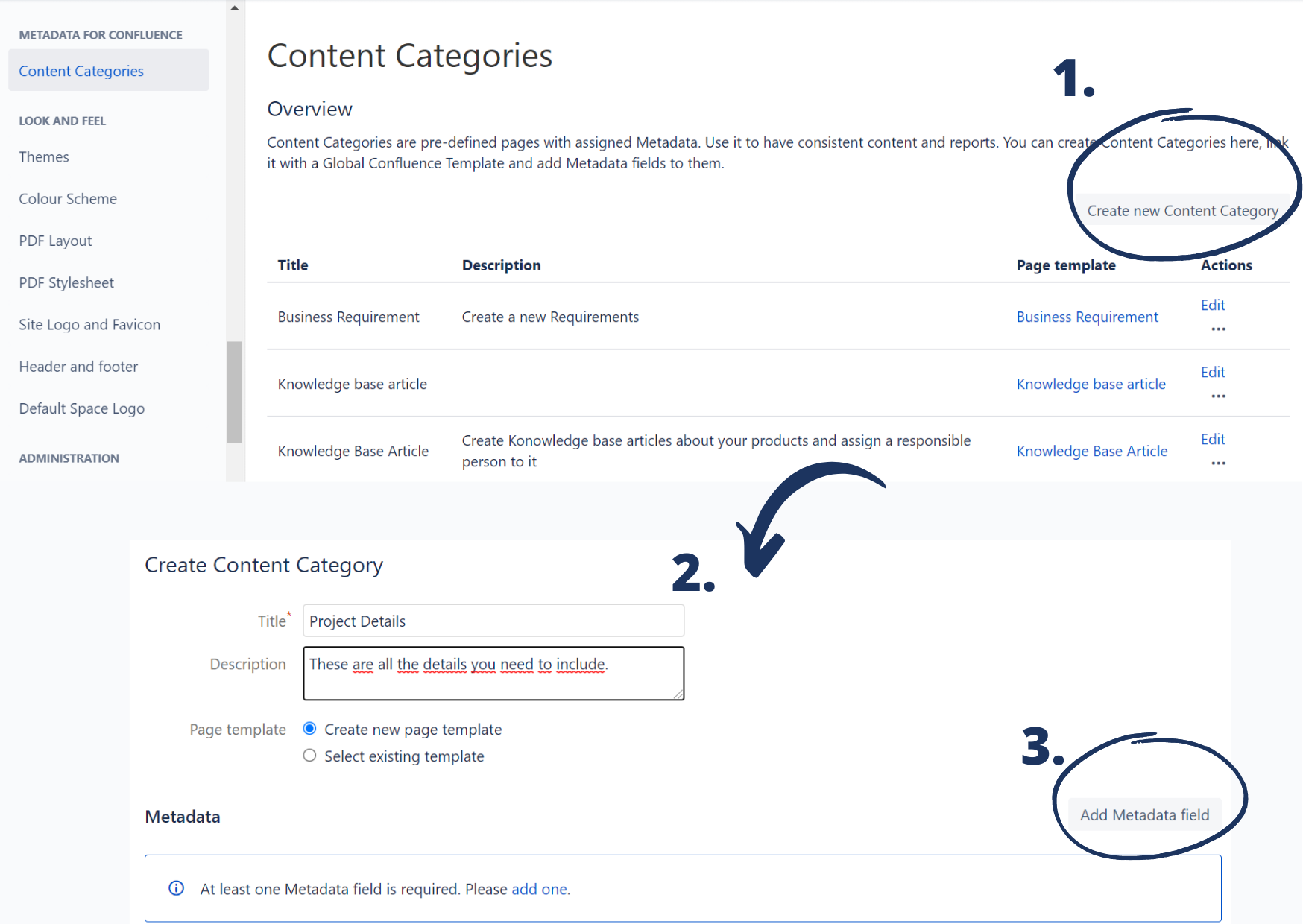Select Create new page template option

[x=310, y=729]
